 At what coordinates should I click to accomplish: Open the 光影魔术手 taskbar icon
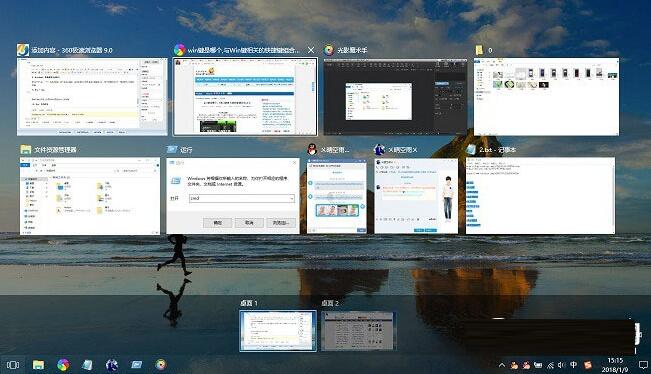tap(161, 365)
